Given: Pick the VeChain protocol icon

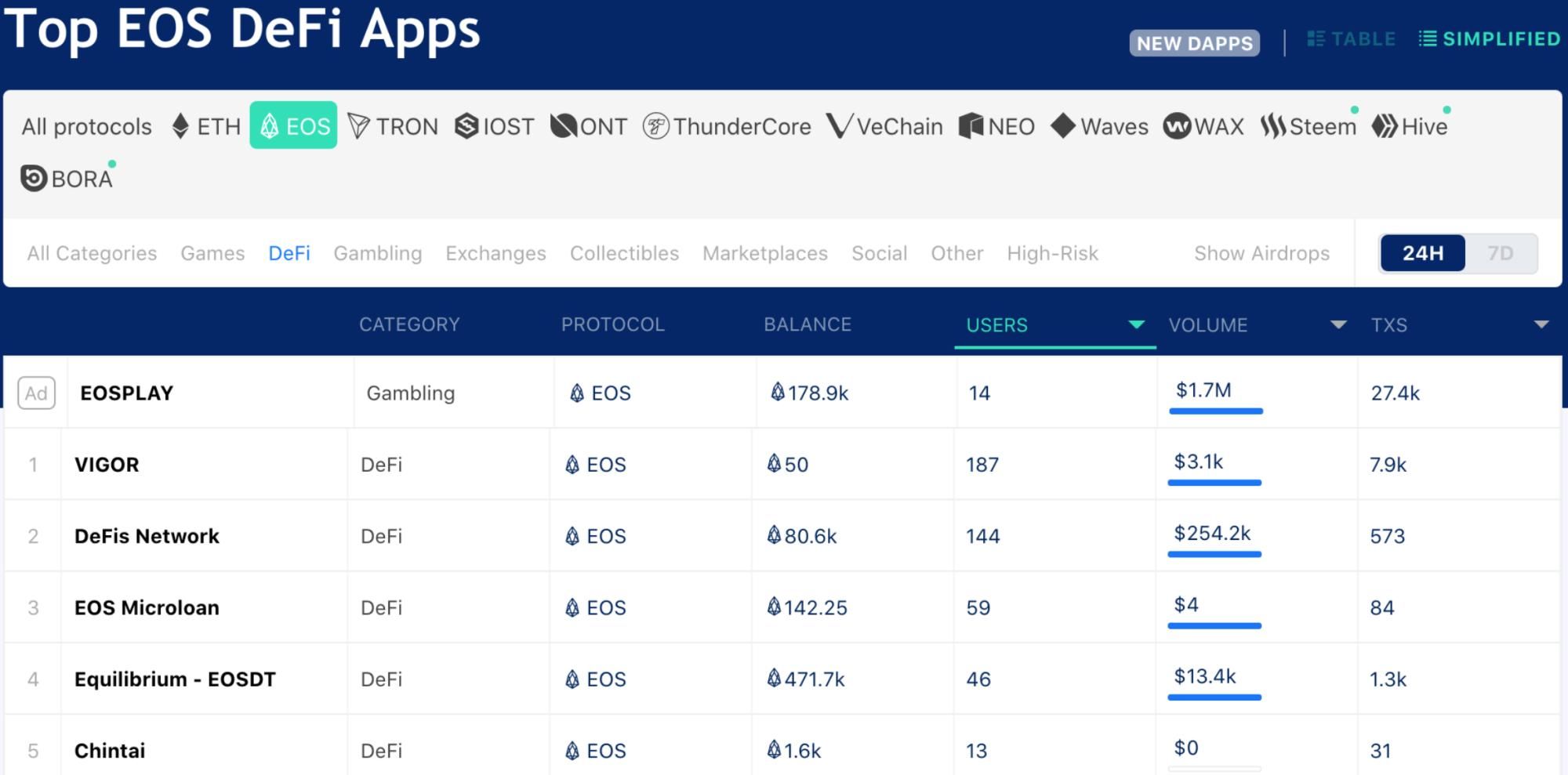Looking at the screenshot, I should tap(839, 126).
